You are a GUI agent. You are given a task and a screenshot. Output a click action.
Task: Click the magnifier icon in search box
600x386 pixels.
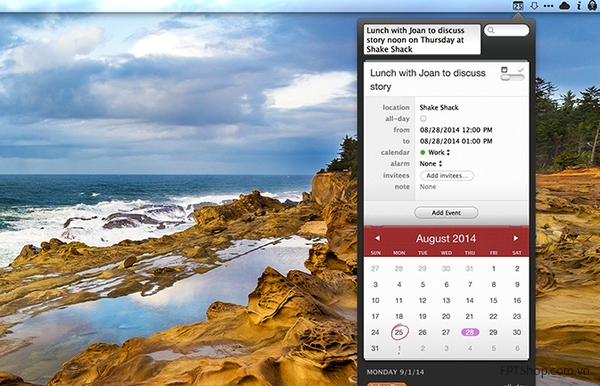click(491, 30)
